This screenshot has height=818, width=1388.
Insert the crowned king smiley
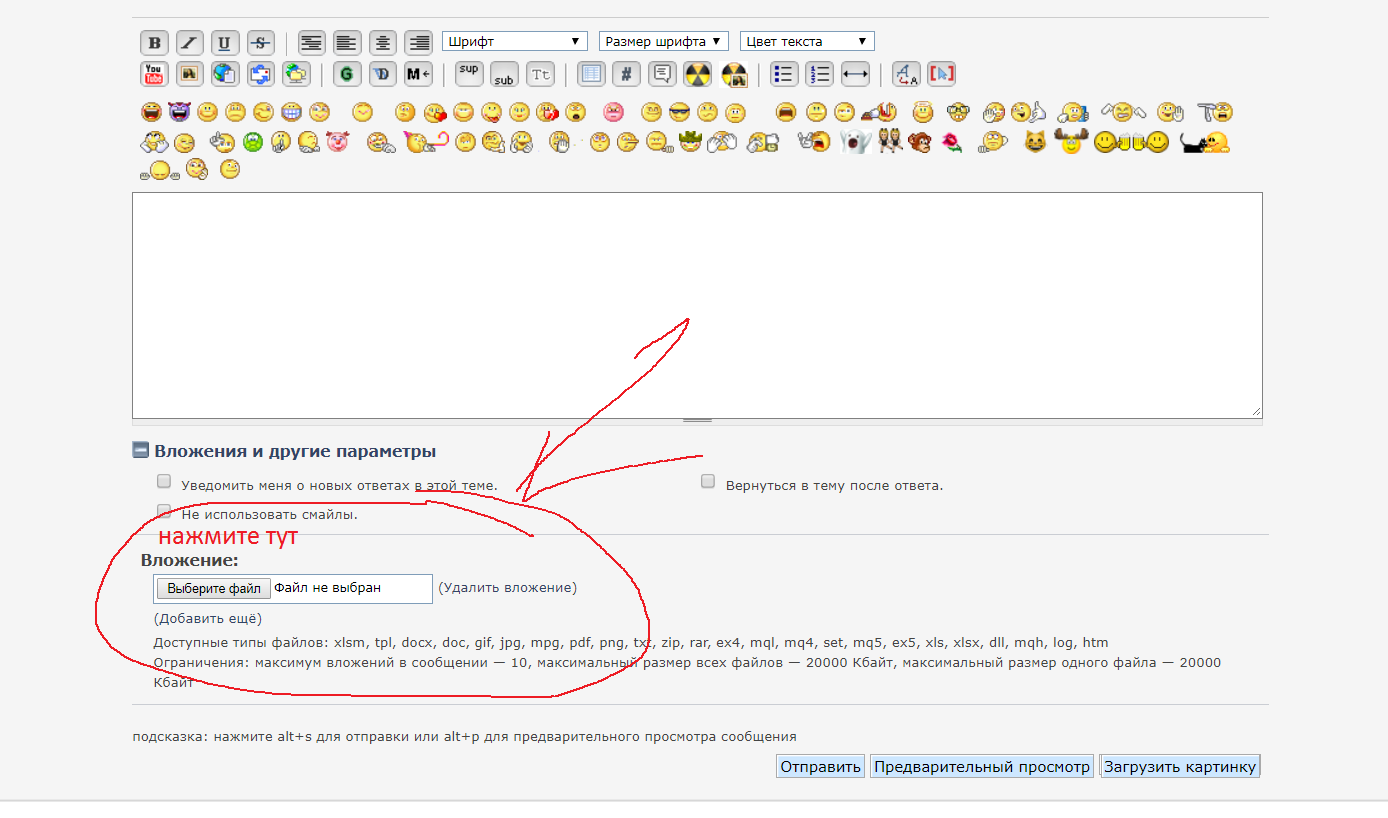click(692, 143)
